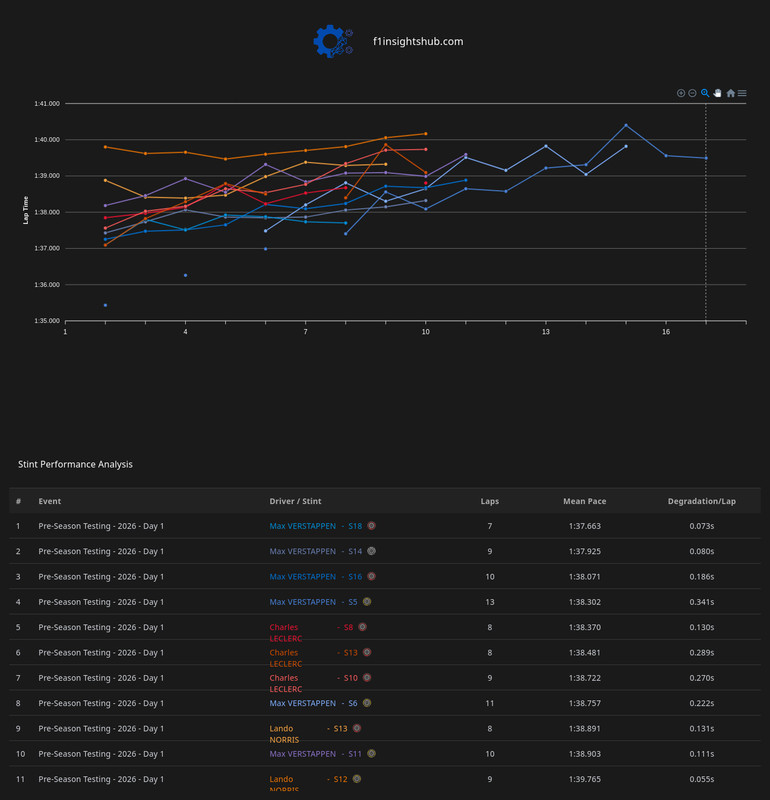Click degradation value 0.289s

(x=702, y=653)
